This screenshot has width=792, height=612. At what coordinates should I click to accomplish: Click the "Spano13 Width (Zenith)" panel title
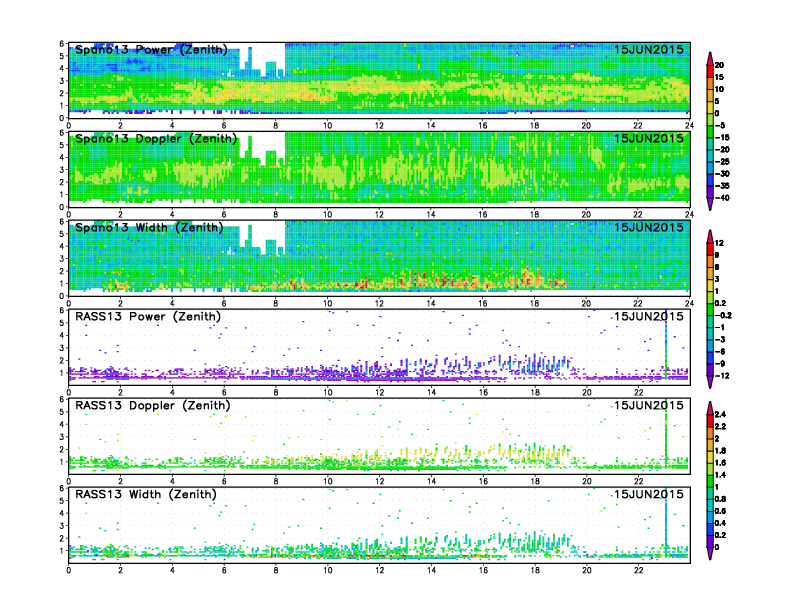(x=149, y=228)
